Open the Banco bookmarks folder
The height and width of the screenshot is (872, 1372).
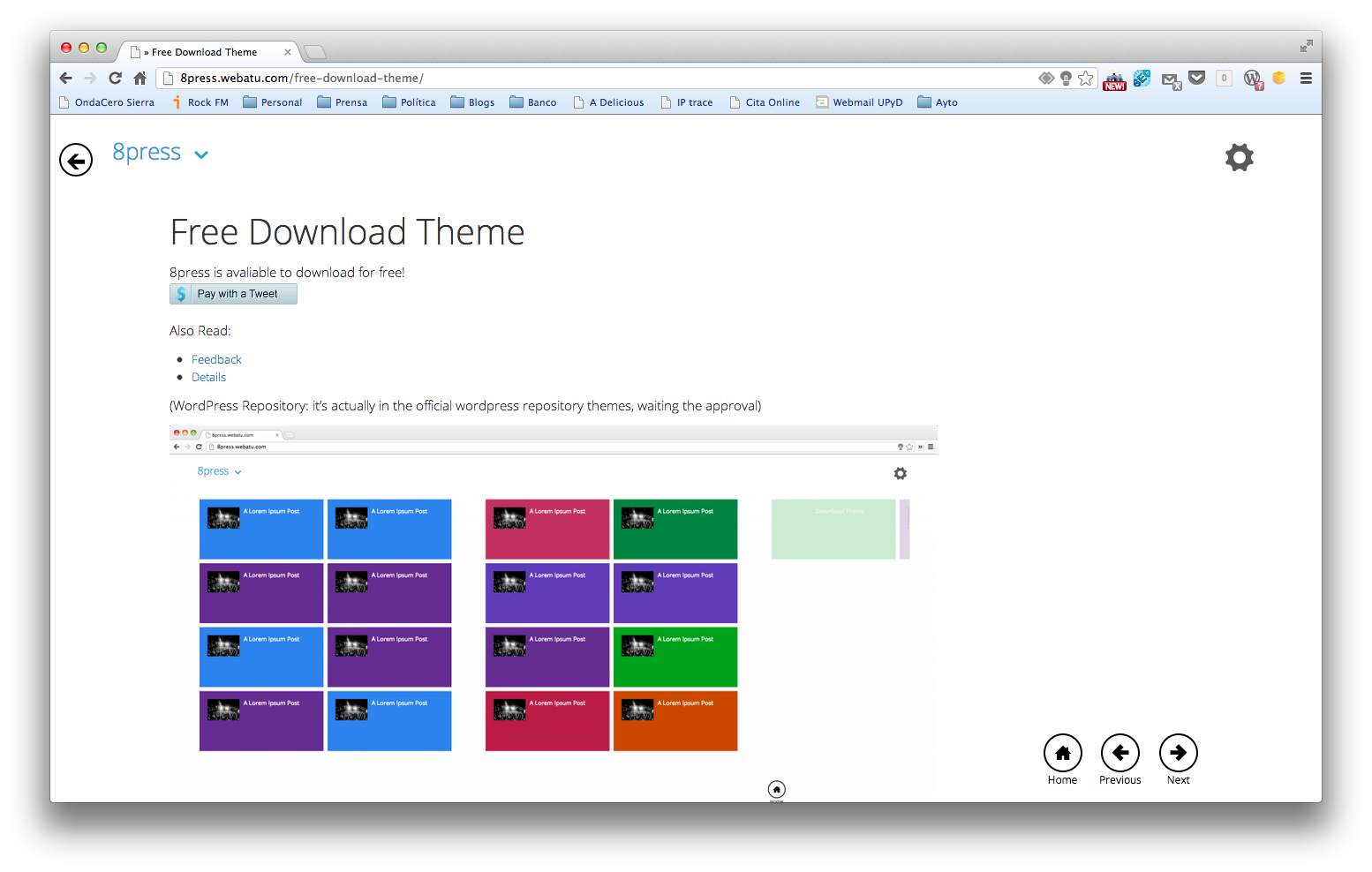click(x=533, y=102)
